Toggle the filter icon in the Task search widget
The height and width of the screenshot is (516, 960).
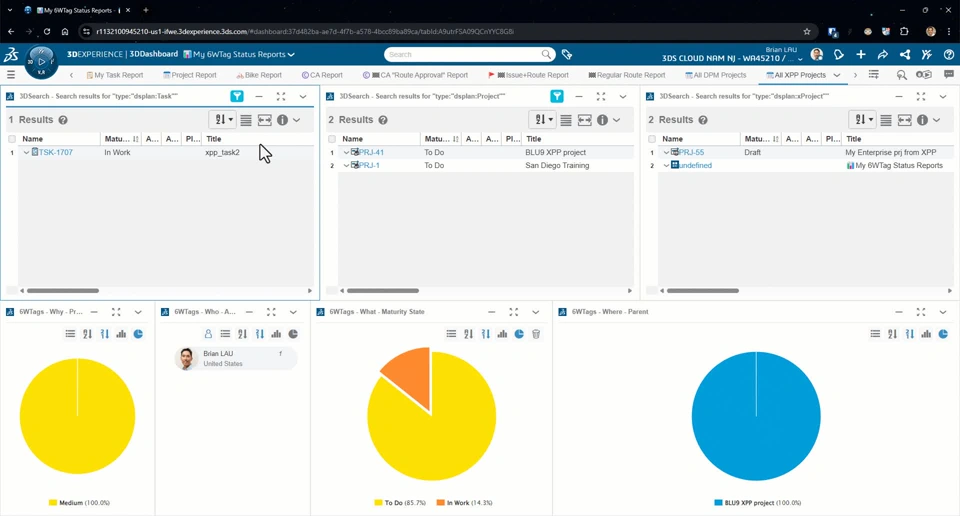[237, 96]
